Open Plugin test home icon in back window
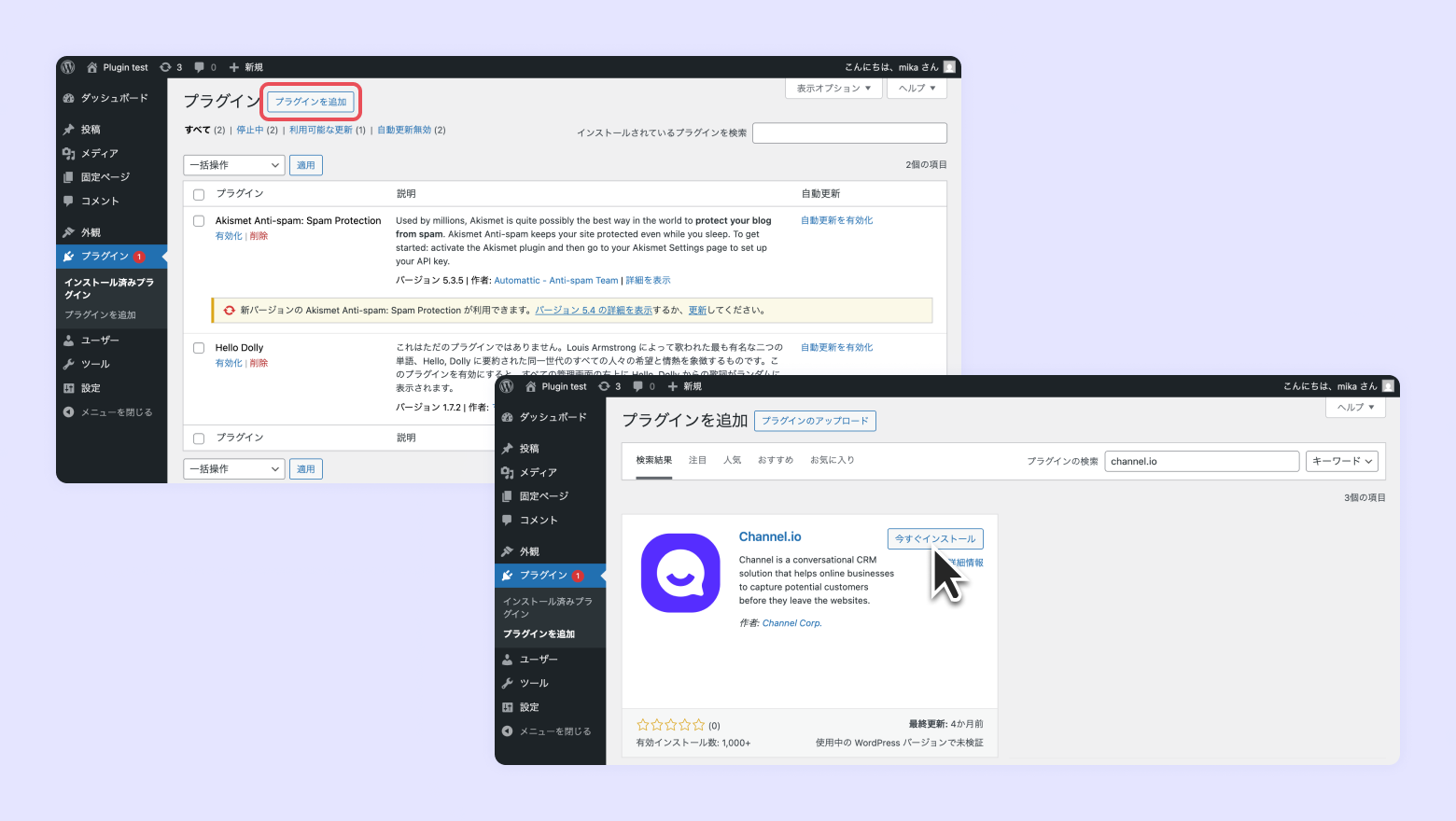 (92, 67)
